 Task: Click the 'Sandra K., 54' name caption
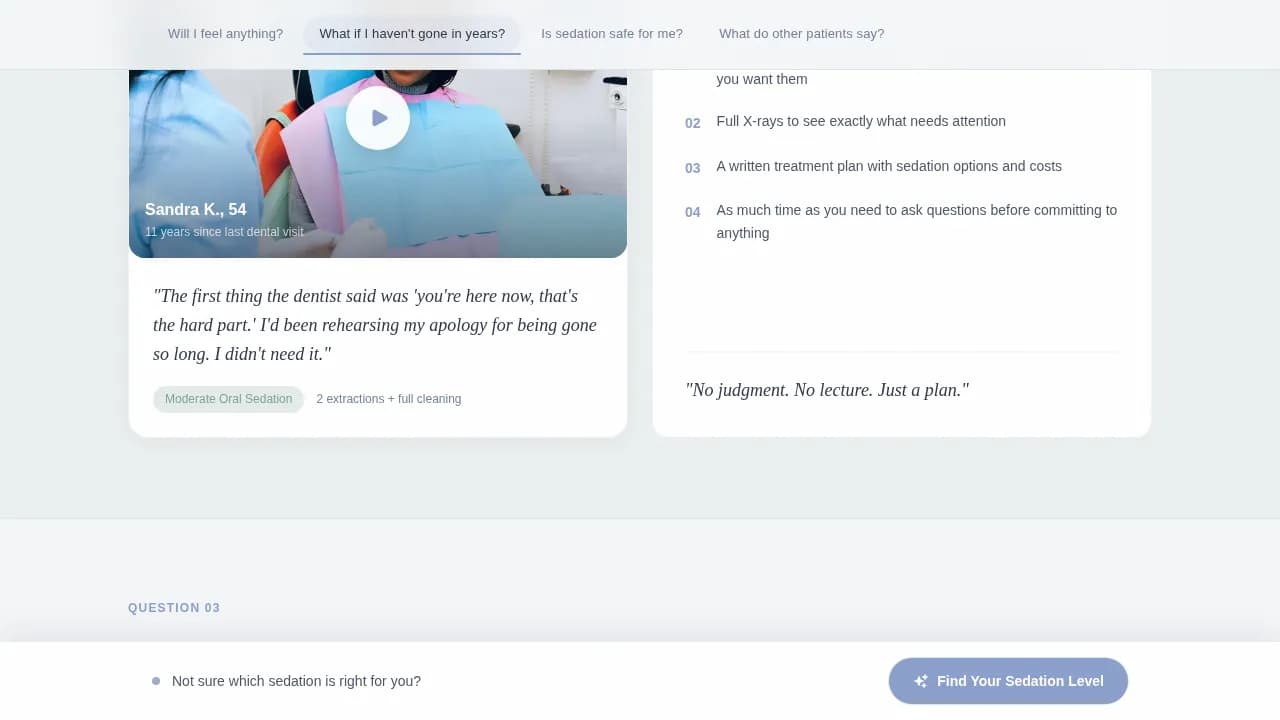196,209
